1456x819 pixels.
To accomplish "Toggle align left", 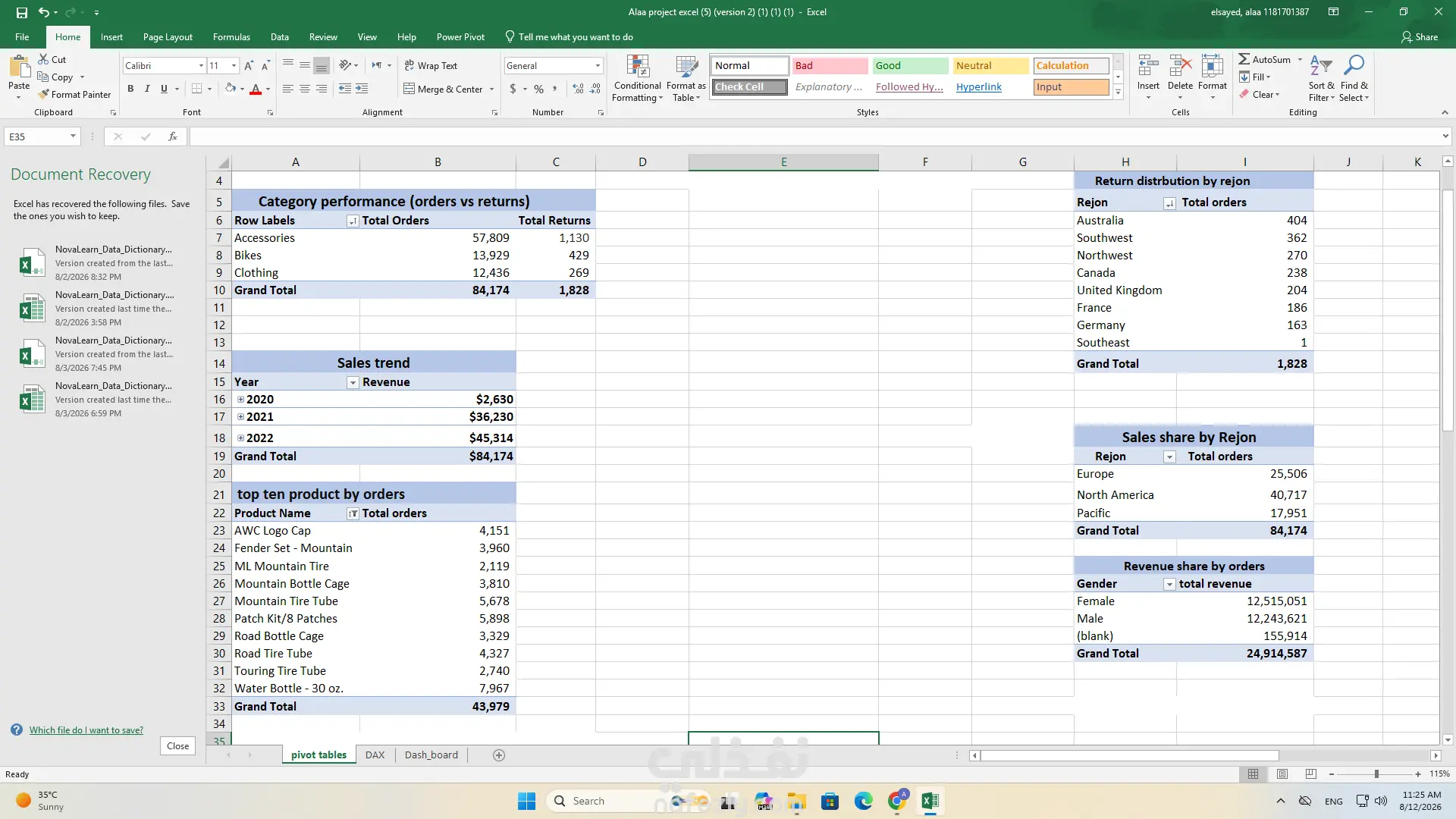I will (x=288, y=89).
